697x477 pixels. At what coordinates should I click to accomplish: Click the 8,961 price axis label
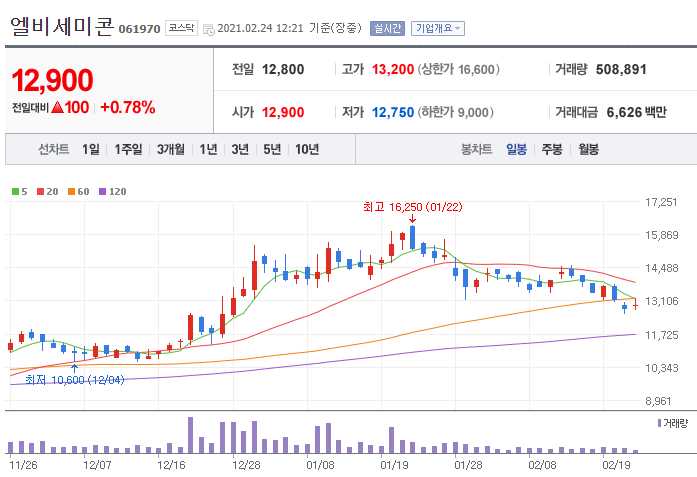click(658, 401)
